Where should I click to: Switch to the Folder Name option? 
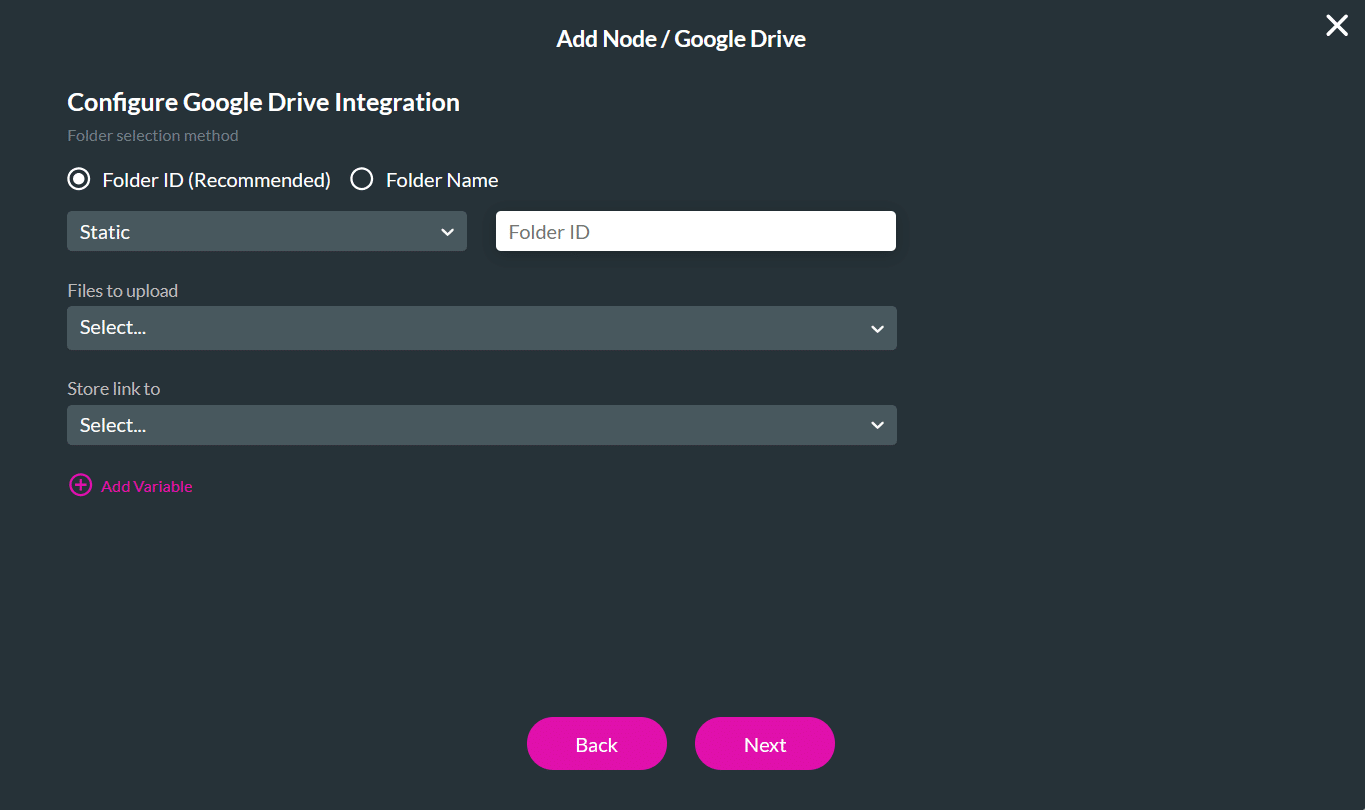tap(360, 179)
